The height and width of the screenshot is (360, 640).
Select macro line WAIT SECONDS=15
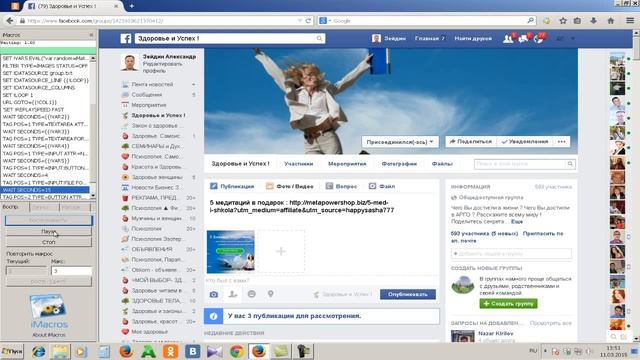coord(45,190)
